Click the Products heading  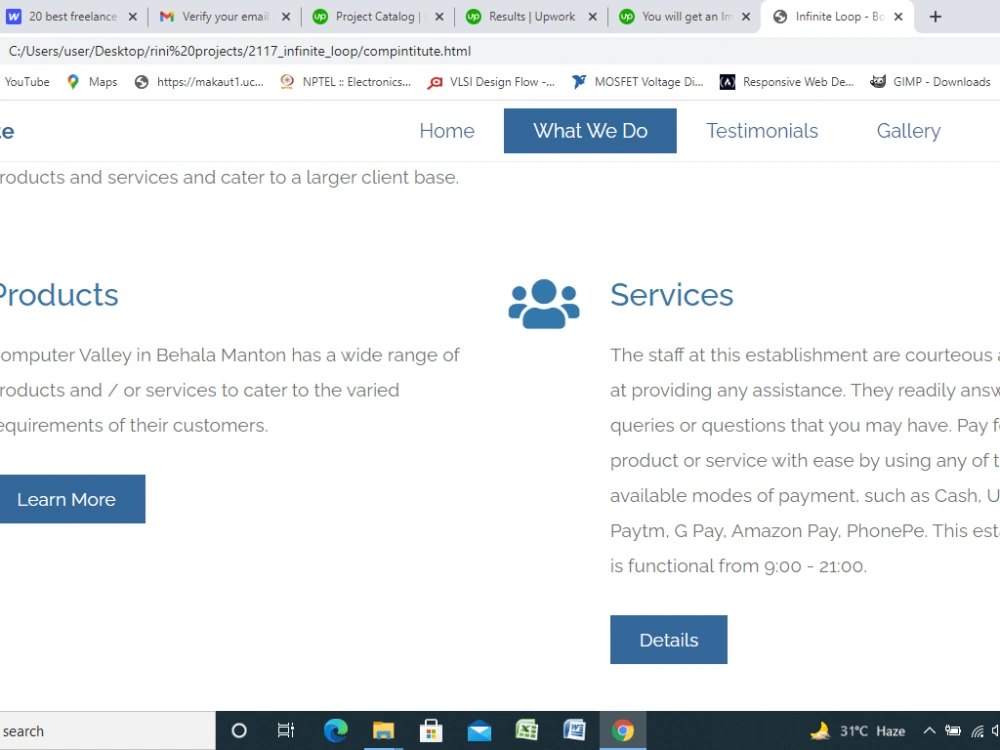tap(59, 295)
